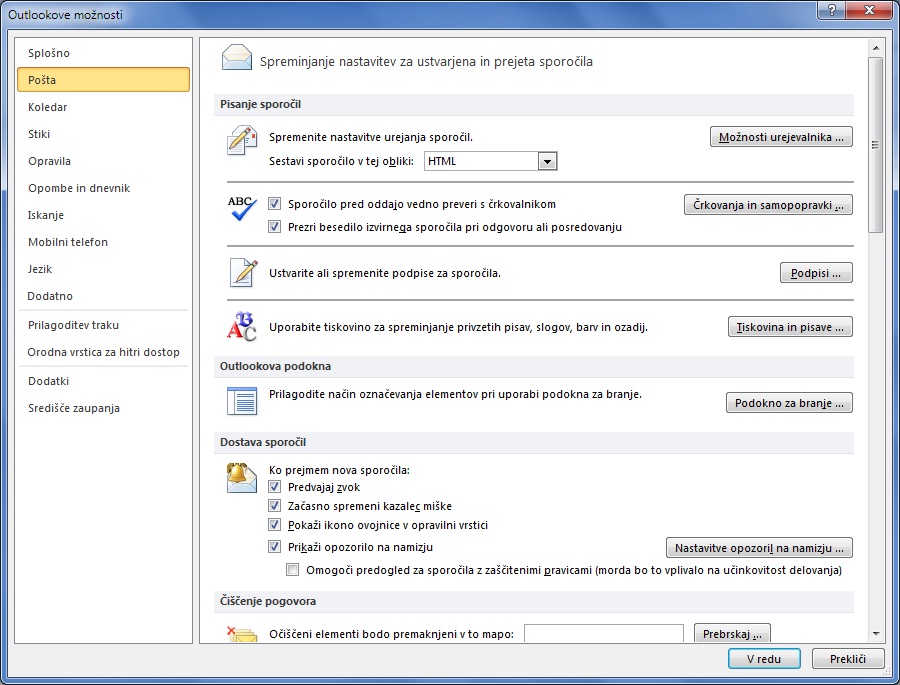Toggle spell check before sending checkbox
900x685 pixels.
(274, 203)
